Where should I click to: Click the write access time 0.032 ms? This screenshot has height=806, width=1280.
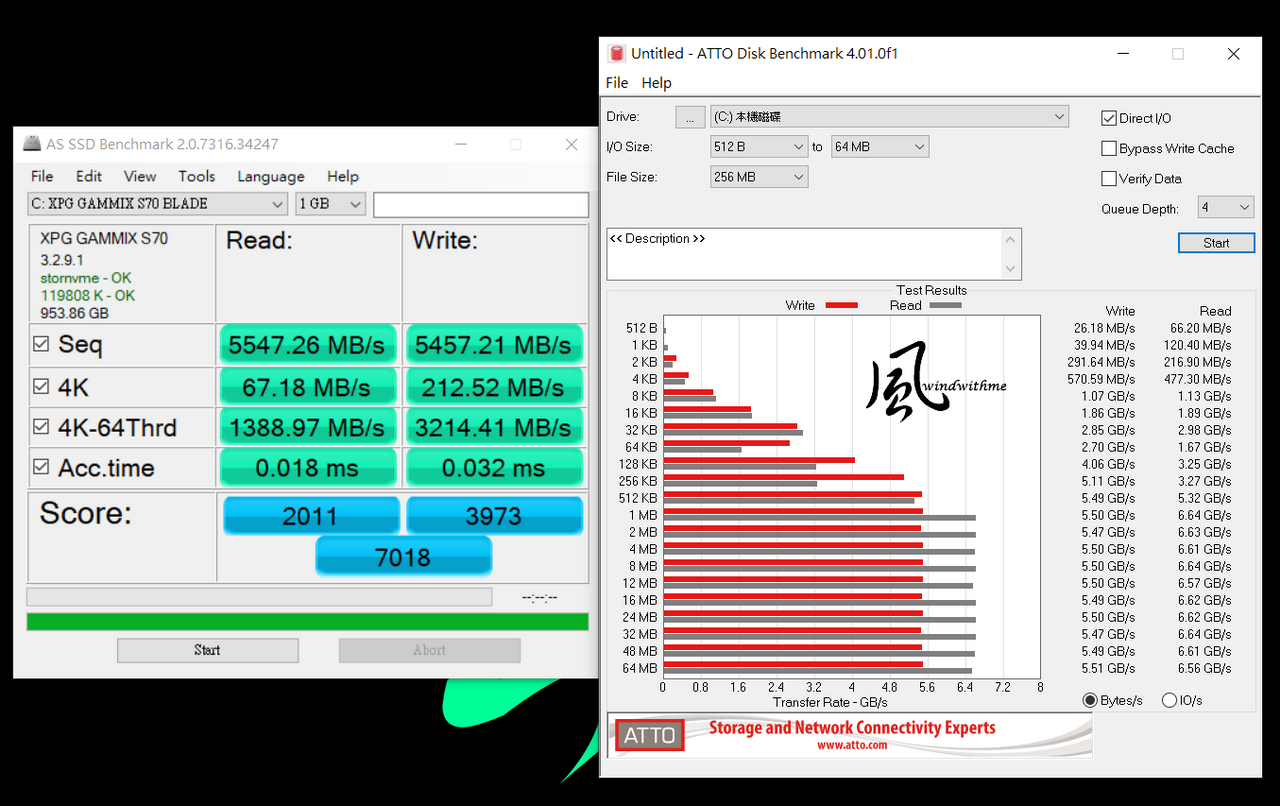click(x=493, y=468)
